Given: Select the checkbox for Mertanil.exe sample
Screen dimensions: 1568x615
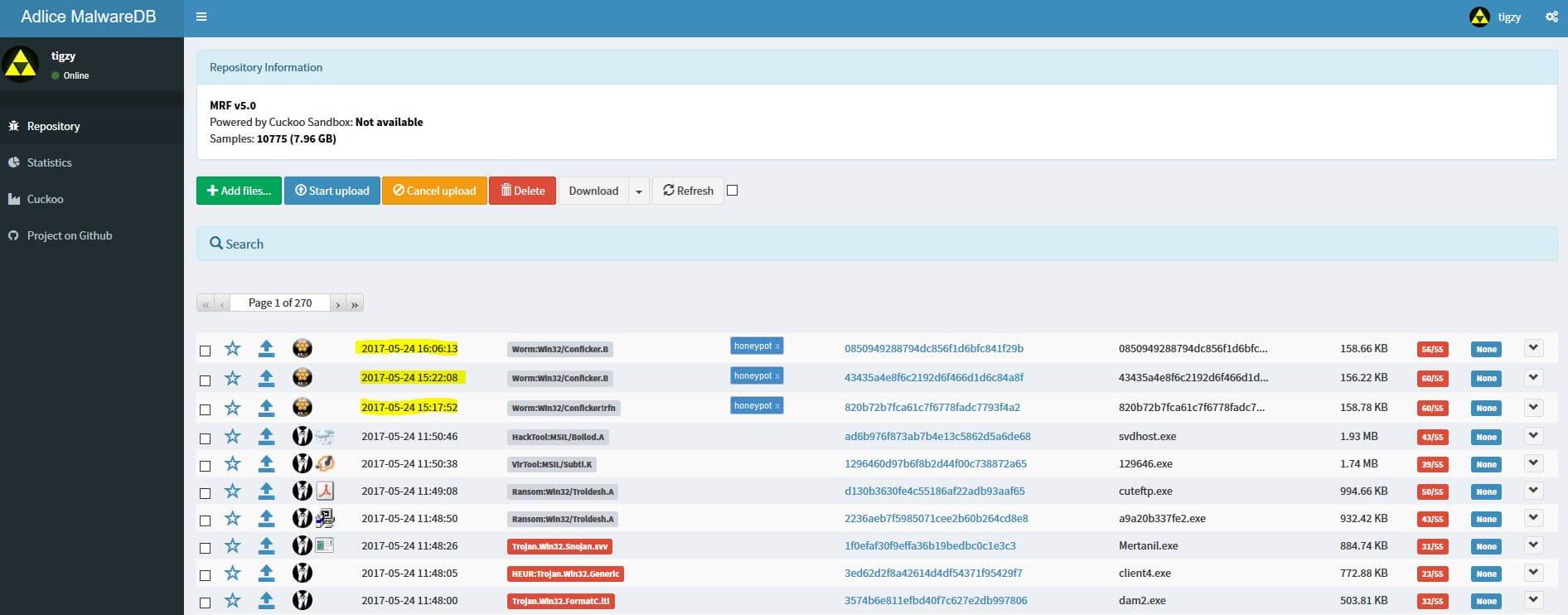Looking at the screenshot, I should pos(205,548).
